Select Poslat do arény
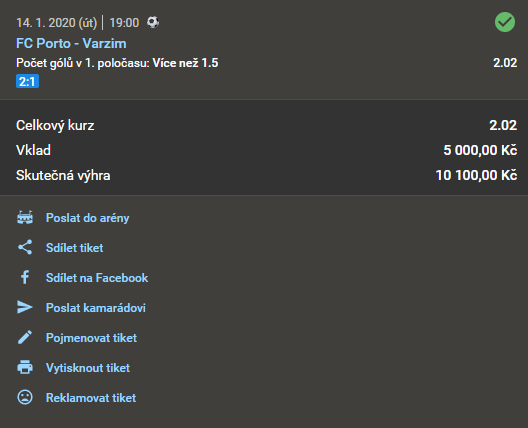Image resolution: width=528 pixels, height=428 pixels. (88, 218)
